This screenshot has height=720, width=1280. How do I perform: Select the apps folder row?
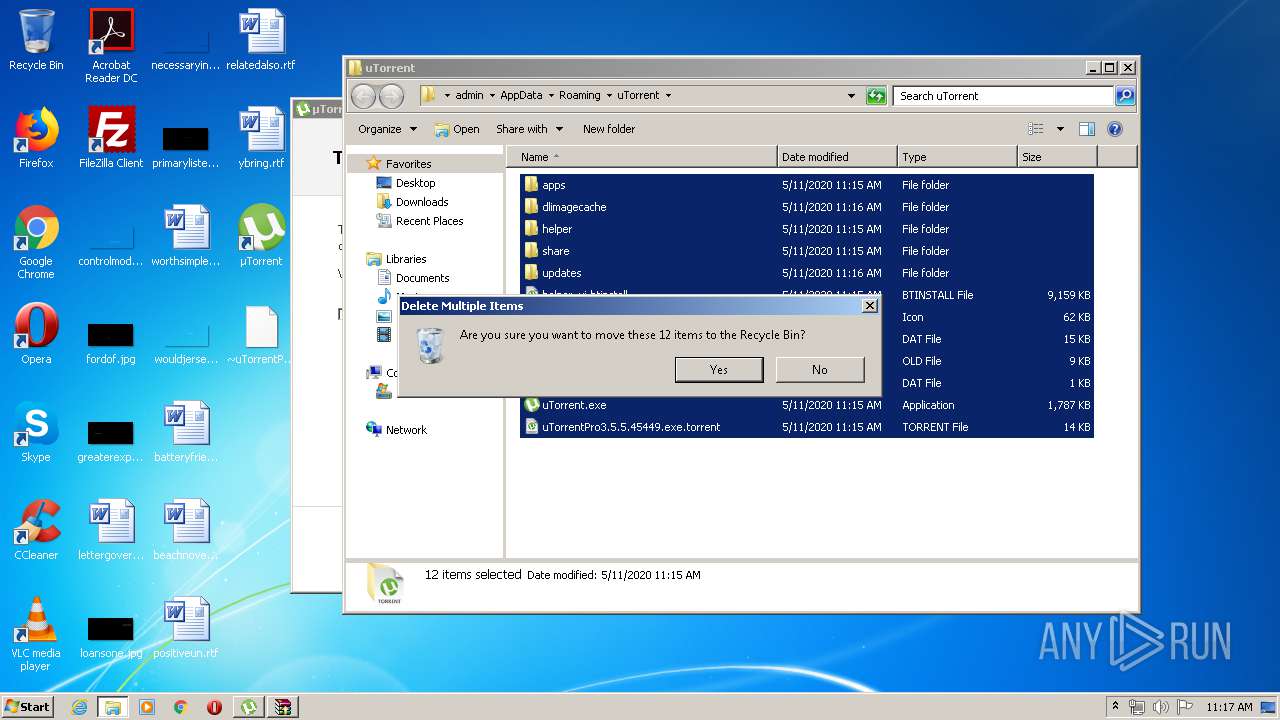point(806,185)
